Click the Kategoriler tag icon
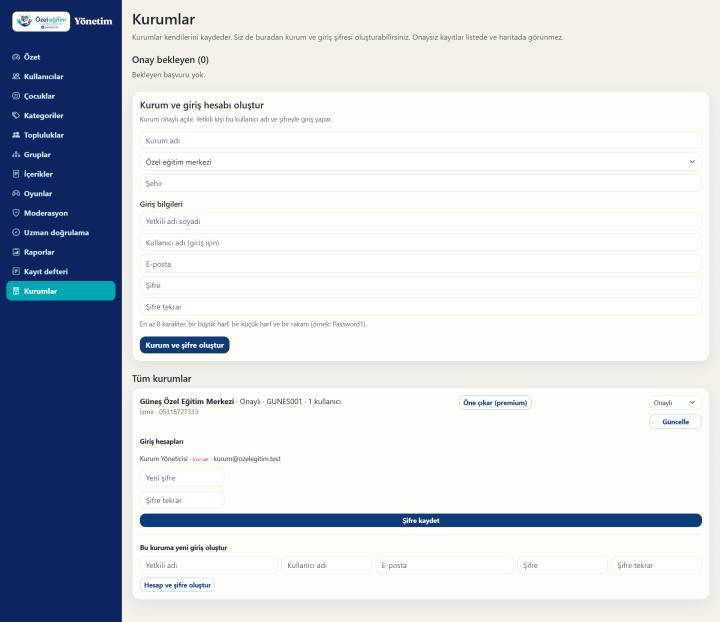The image size is (720, 622). pyautogui.click(x=16, y=115)
